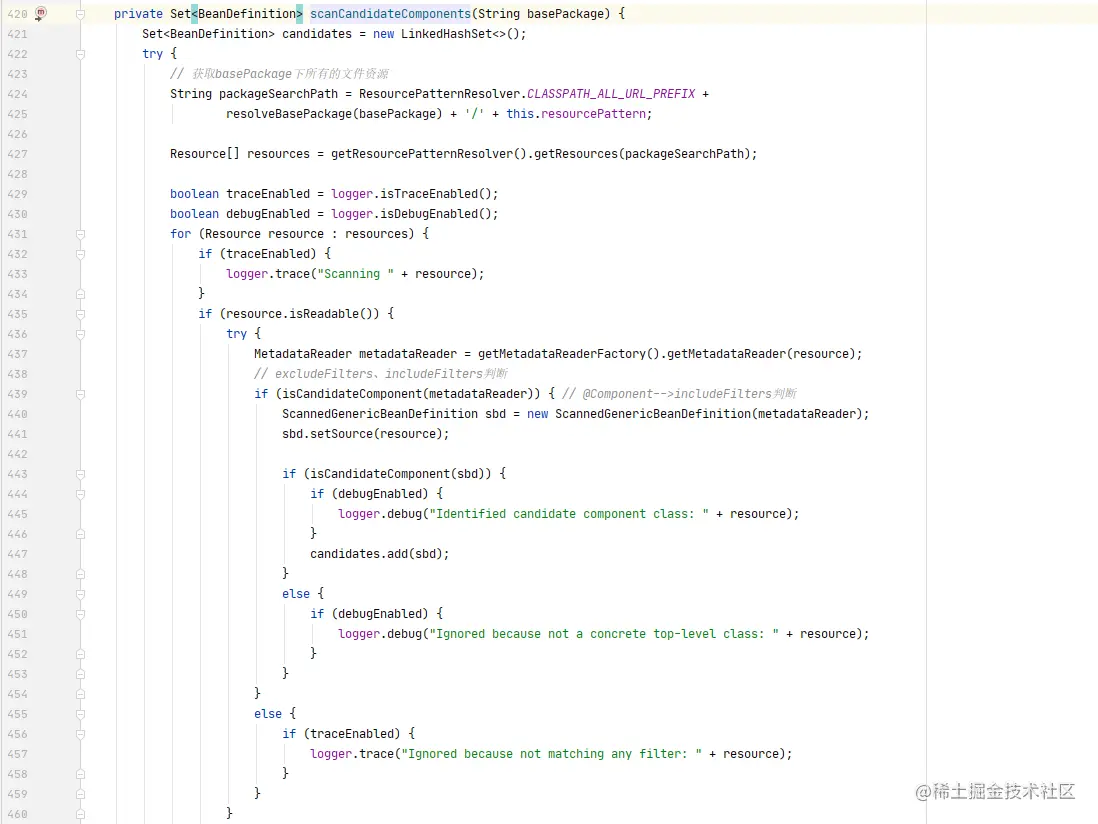Viewport: 1098px width, 824px height.
Task: Click the highlighted BeanDefinition return type on line 420
Action: point(247,14)
